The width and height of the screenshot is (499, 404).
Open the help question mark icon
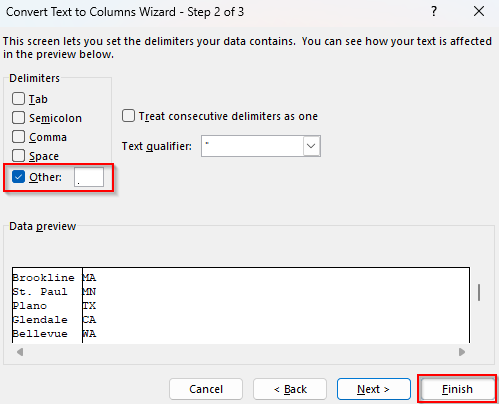[x=433, y=12]
